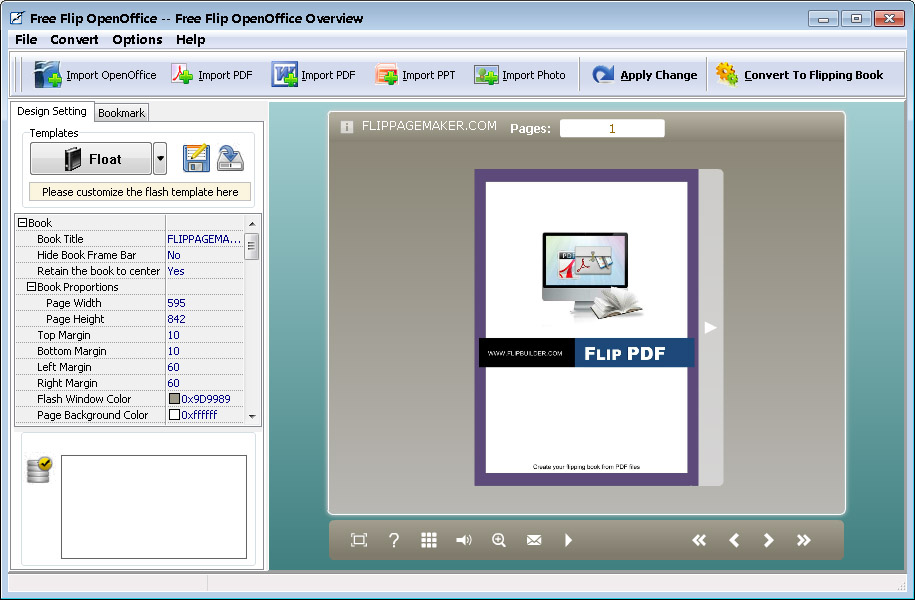Click the Page Background Color swatch
The height and width of the screenshot is (600, 915).
coord(174,414)
